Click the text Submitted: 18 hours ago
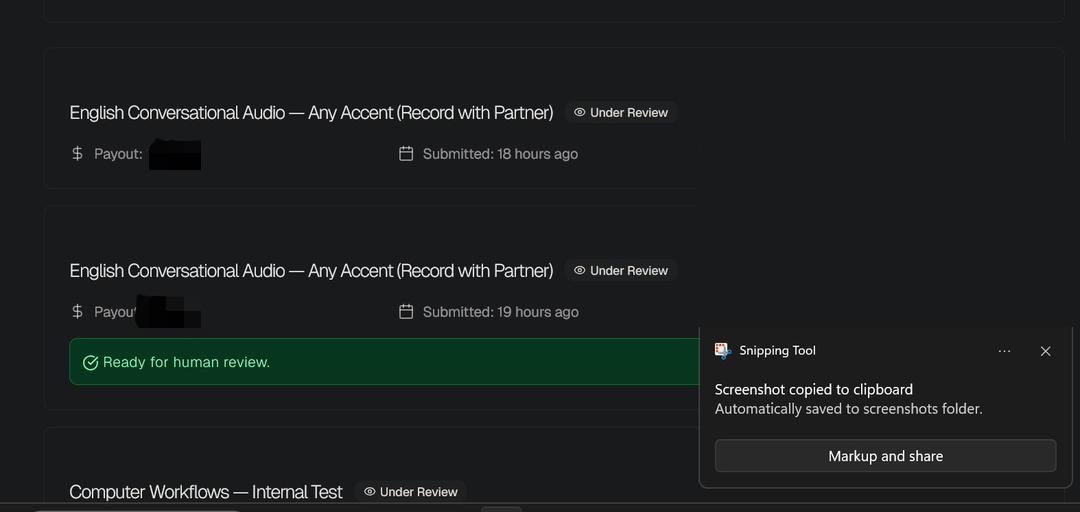The height and width of the screenshot is (512, 1080). pos(501,154)
